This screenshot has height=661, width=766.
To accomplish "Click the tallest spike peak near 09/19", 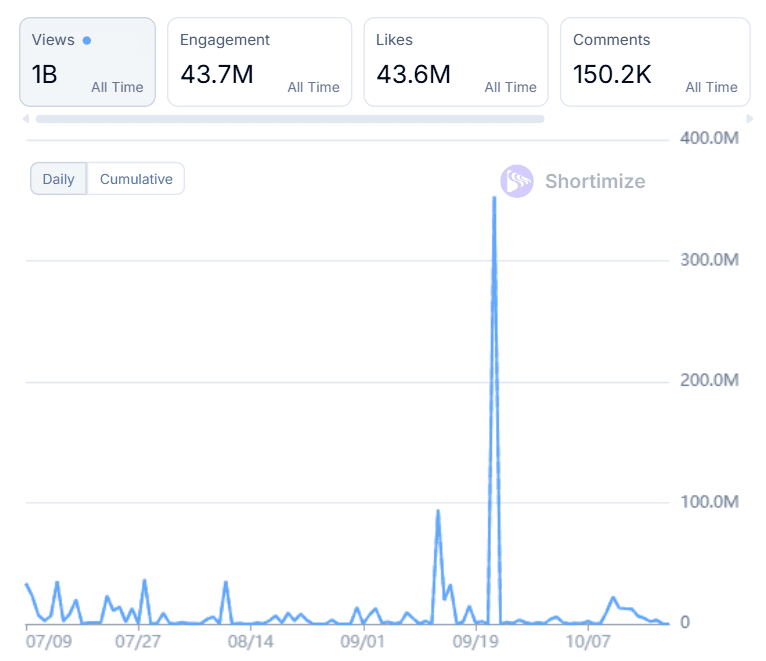I will pos(494,198).
